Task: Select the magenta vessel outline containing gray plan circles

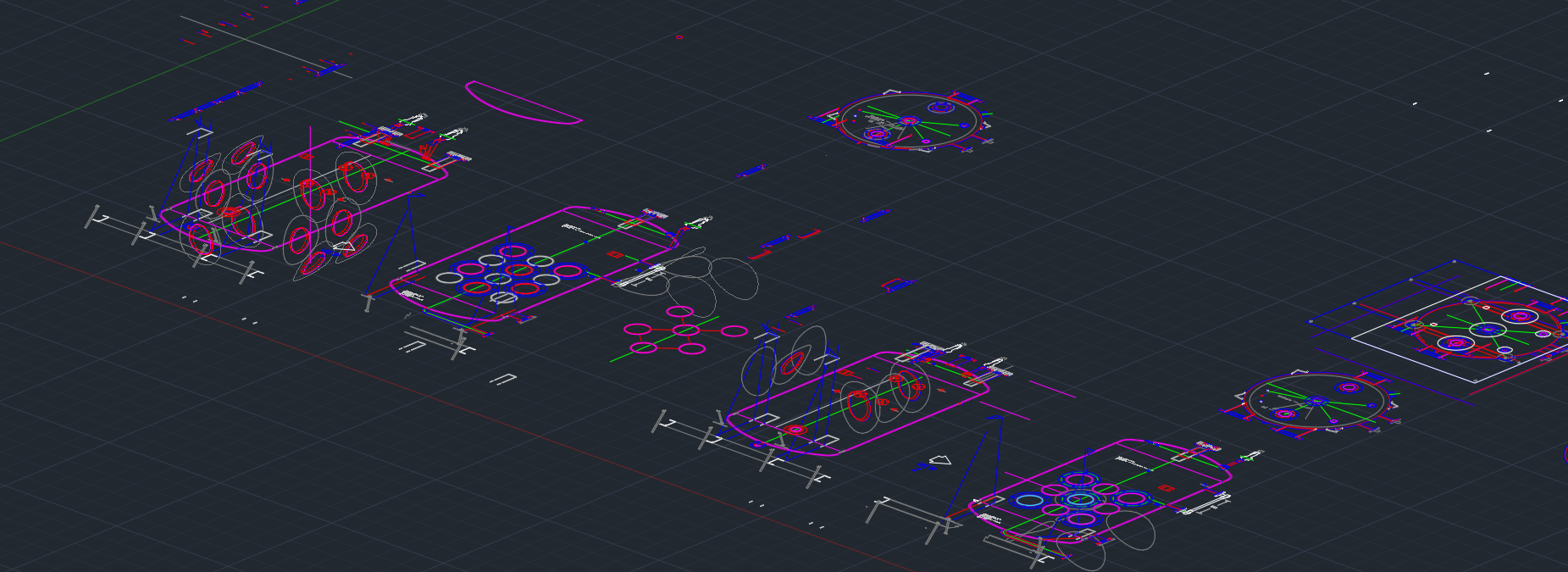Action: point(534,264)
